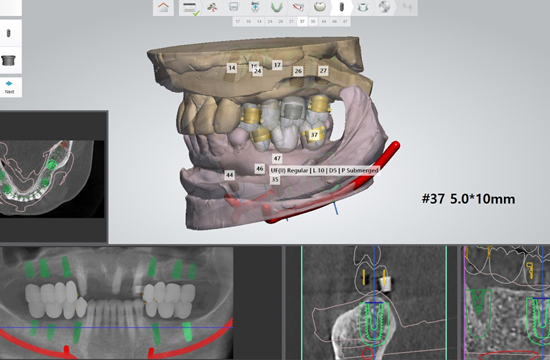Select implant label 44 on the 3D model
This screenshot has height=360, width=550.
[229, 175]
